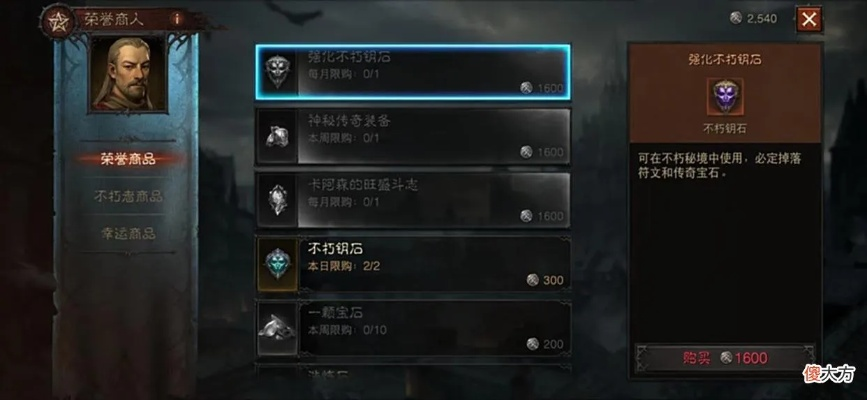This screenshot has height=400, width=867.
Task: Select the 不朽钥石 row priced 300
Action: coord(413,264)
